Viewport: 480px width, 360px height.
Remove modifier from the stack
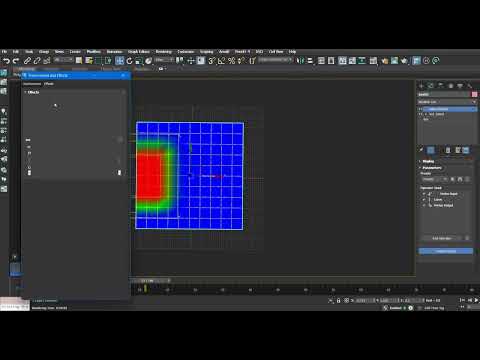(448, 150)
